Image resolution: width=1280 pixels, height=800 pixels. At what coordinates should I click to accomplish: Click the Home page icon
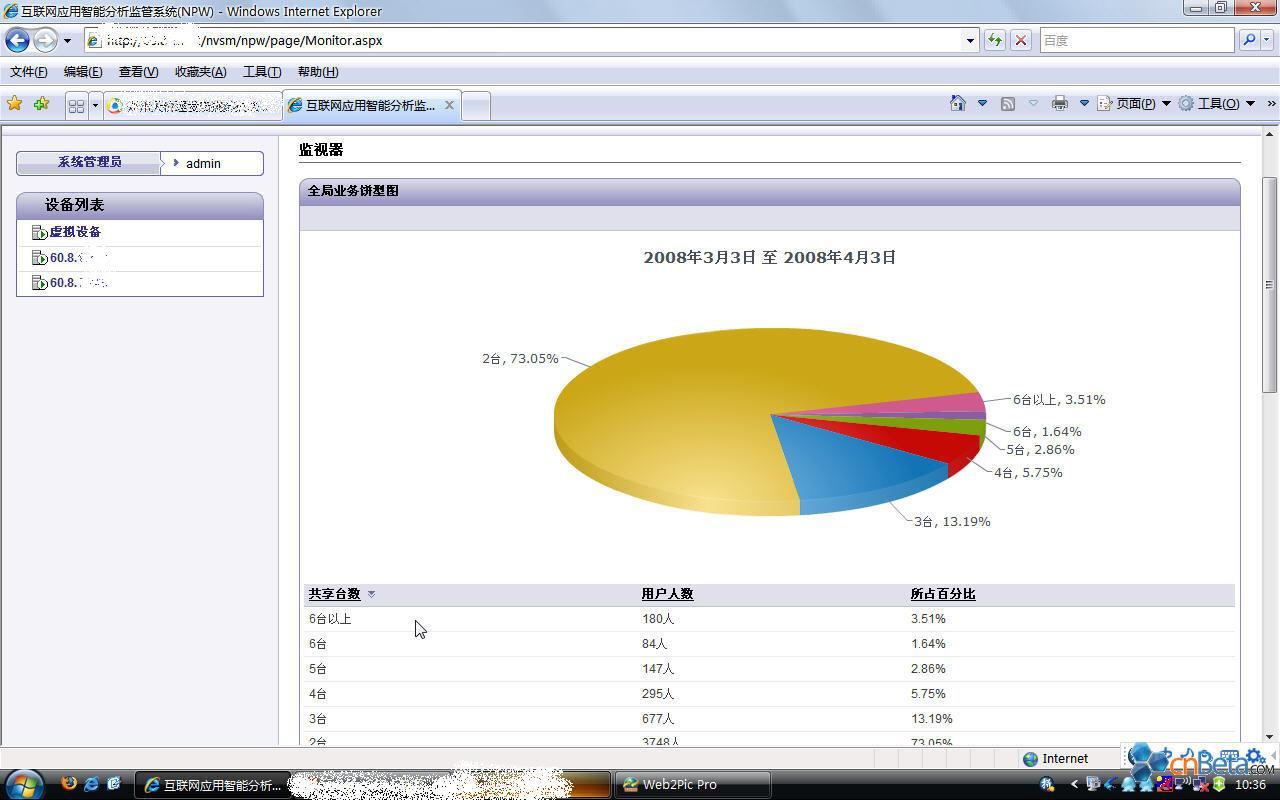coord(957,104)
